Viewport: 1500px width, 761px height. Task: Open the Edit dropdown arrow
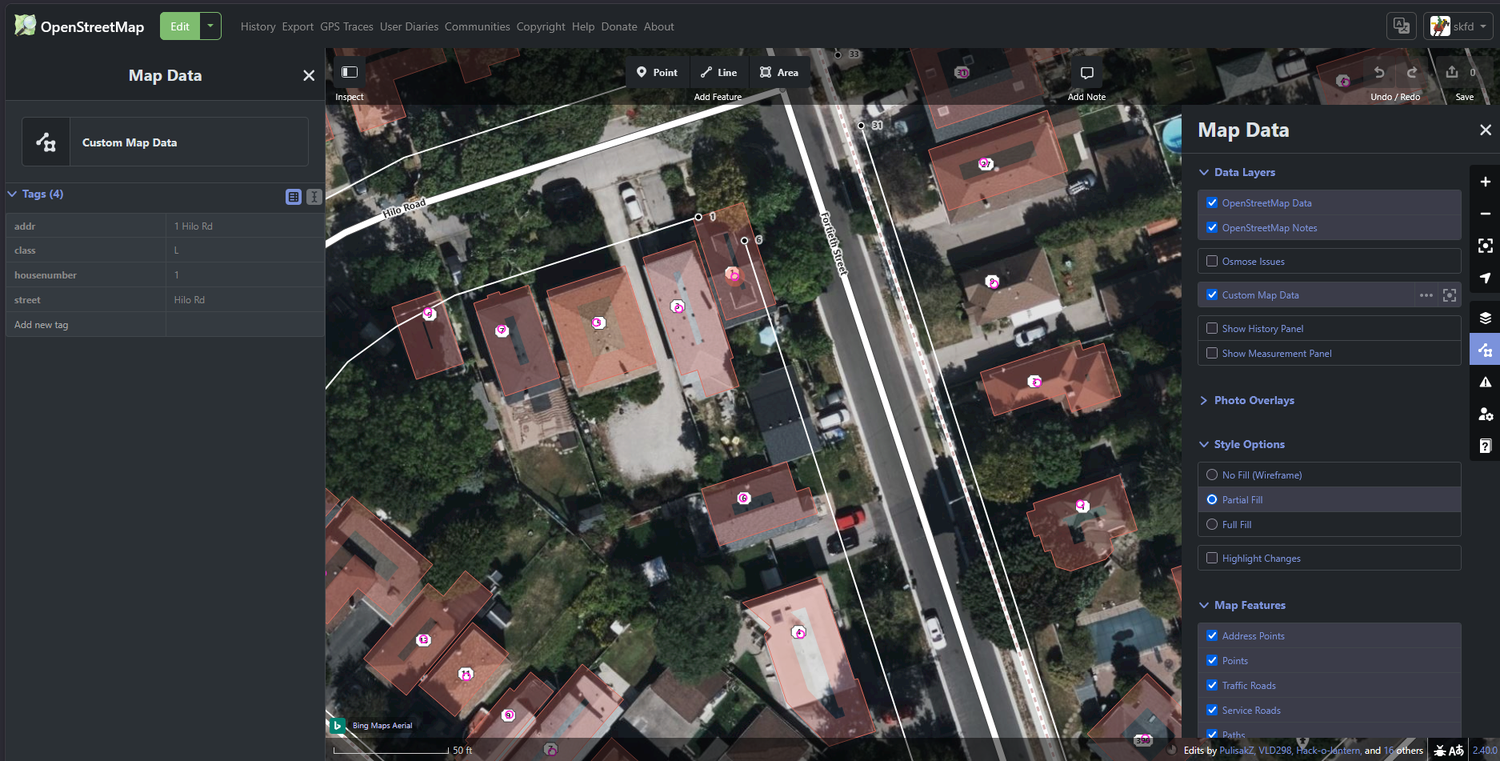(x=210, y=27)
